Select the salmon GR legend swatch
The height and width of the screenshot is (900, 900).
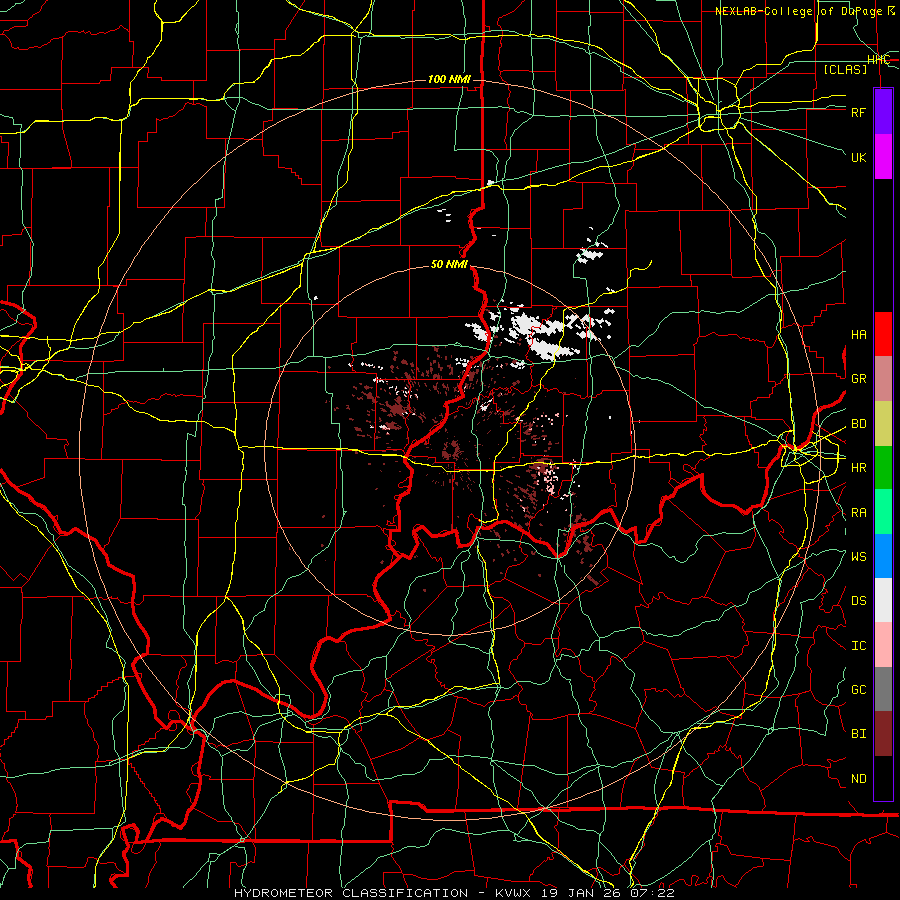pos(883,379)
